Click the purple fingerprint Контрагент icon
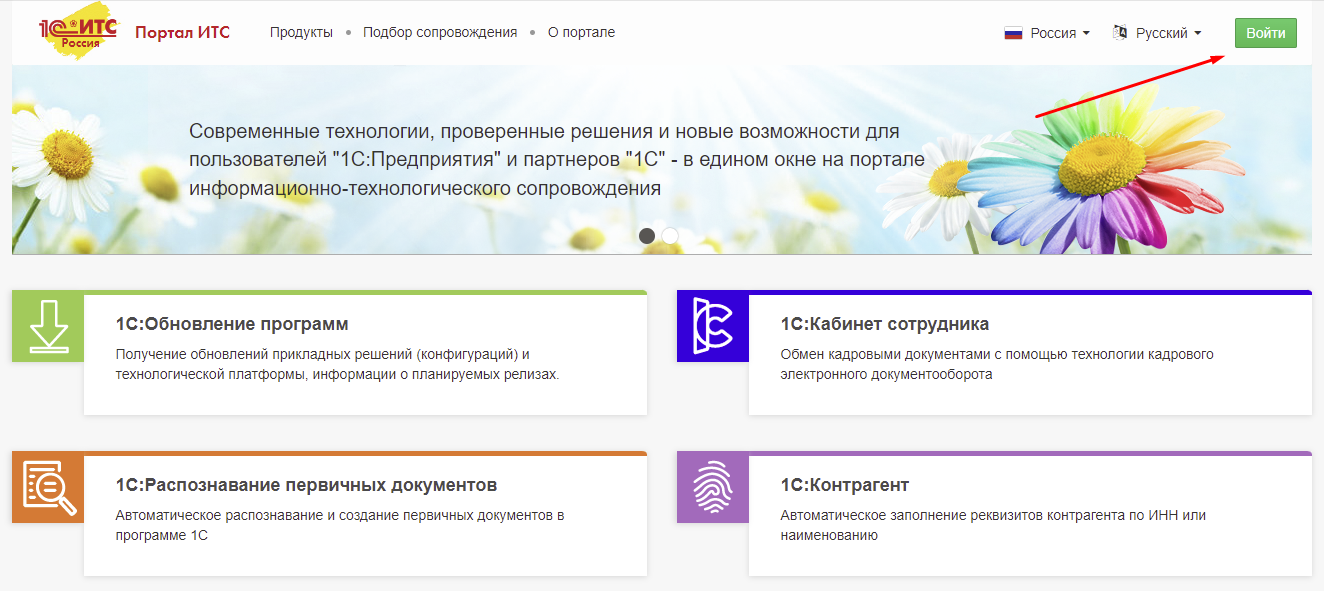This screenshot has height=591, width=1324. [712, 488]
